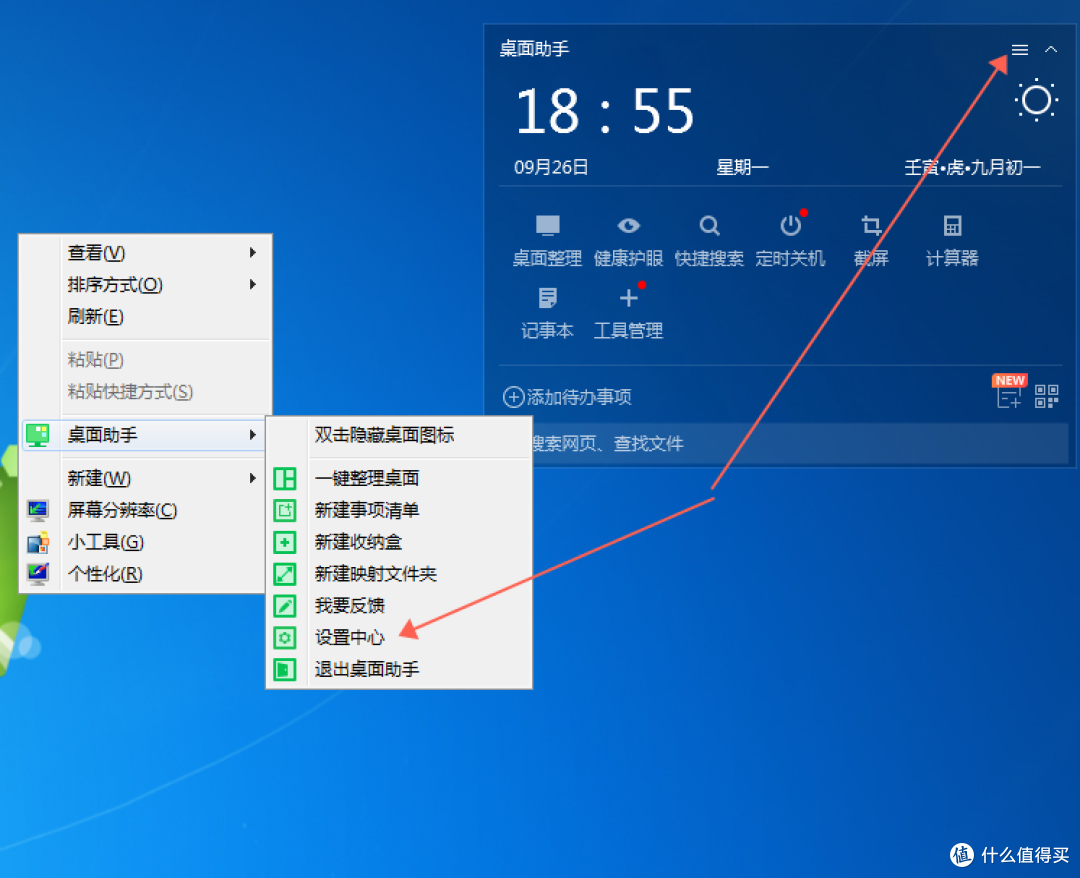Select 粘贴快捷方式(S) menu entry
The image size is (1080, 878).
pos(146,391)
